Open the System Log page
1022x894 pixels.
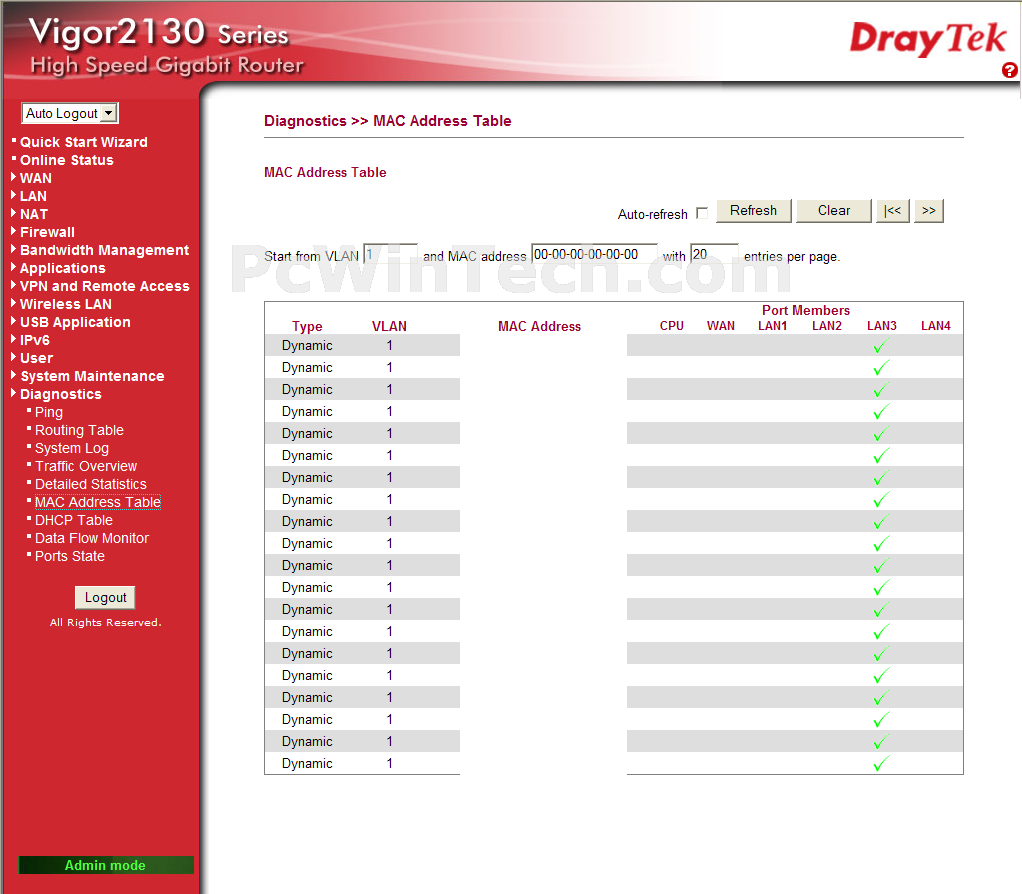pyautogui.click(x=72, y=448)
